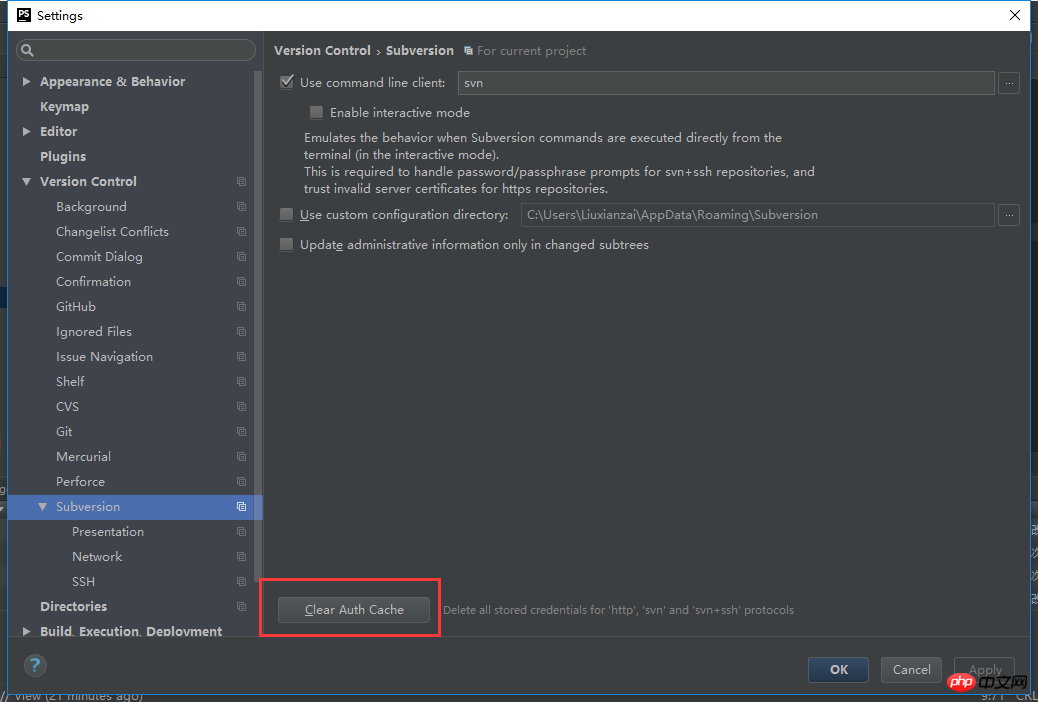Image resolution: width=1038 pixels, height=702 pixels.
Task: Click the project-level icon beside Ignored Files
Action: click(x=241, y=332)
